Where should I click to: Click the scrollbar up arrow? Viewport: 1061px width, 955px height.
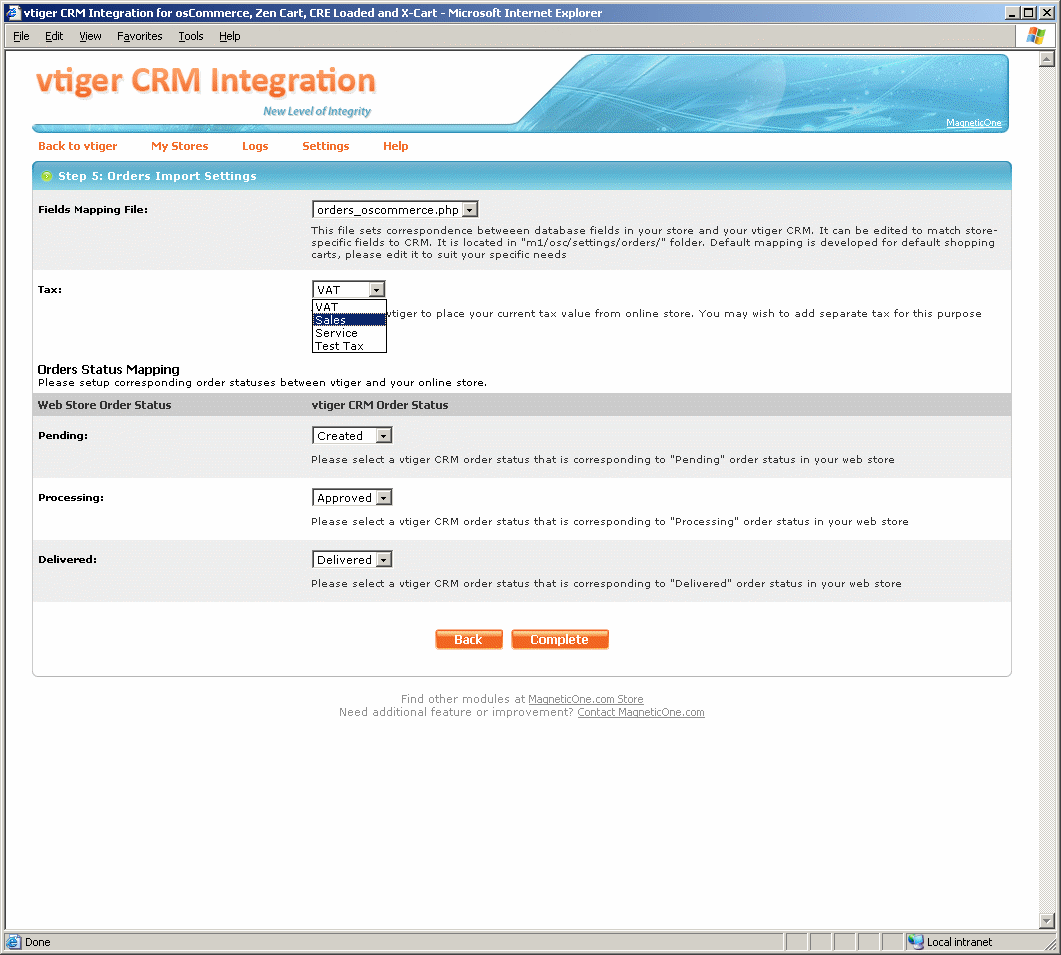point(1047,60)
